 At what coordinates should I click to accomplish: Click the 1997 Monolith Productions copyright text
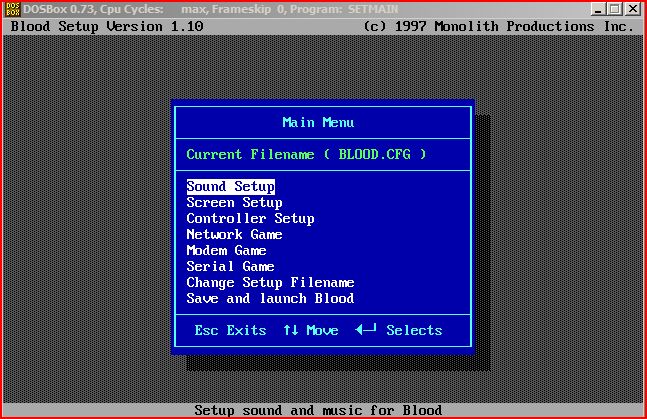[x=498, y=26]
